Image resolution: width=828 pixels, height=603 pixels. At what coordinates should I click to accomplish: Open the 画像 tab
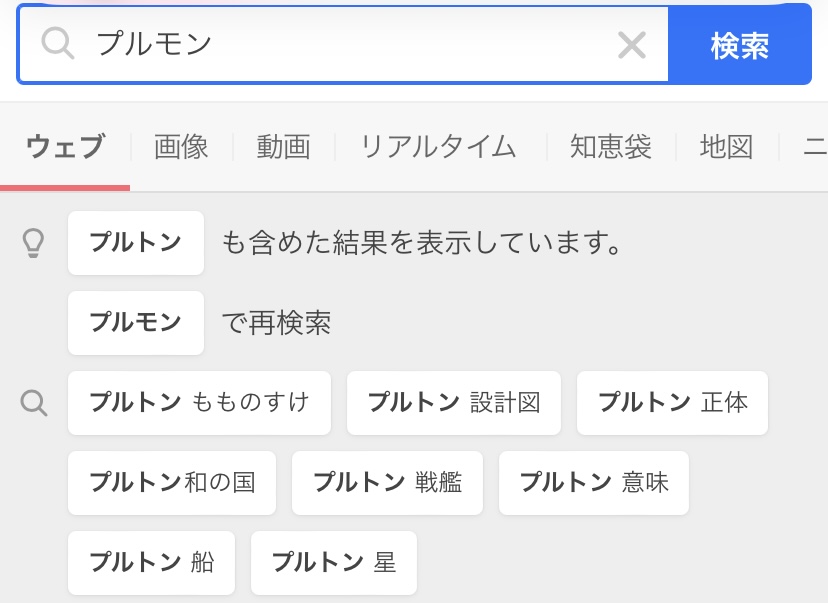(x=181, y=147)
